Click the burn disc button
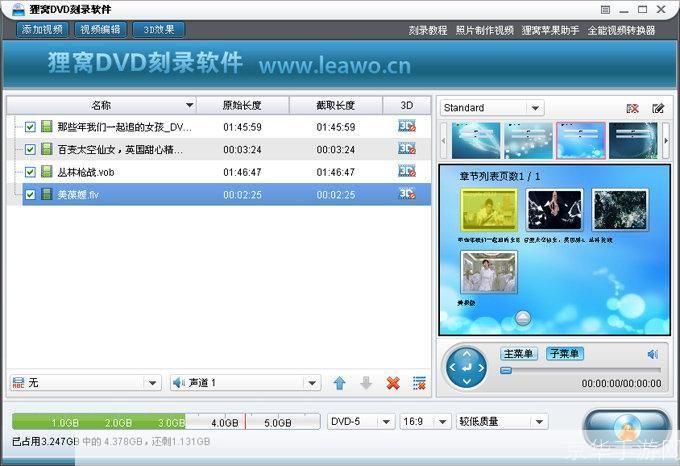The image size is (680, 466). [626, 427]
